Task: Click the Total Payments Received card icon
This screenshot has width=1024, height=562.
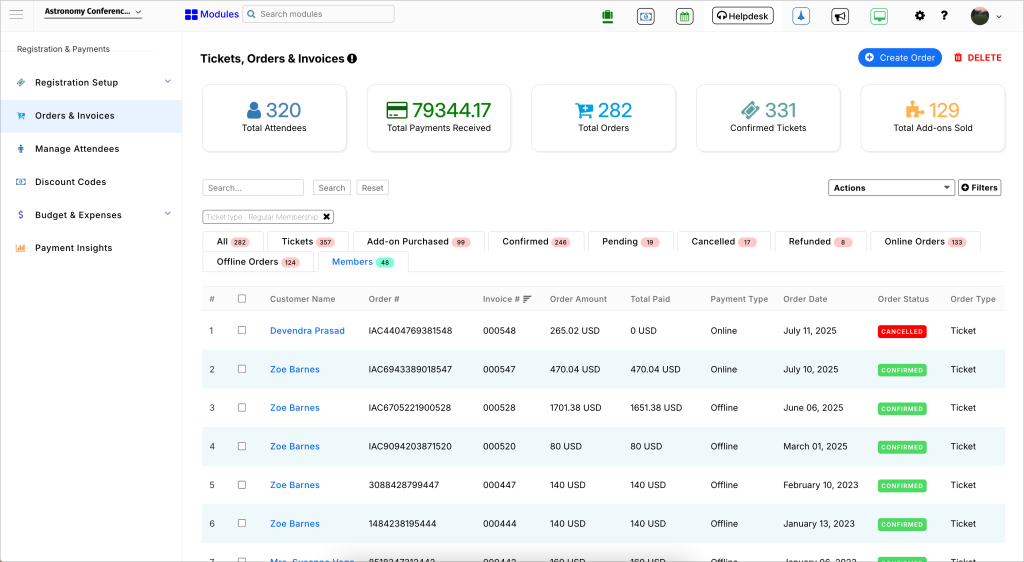Action: click(397, 110)
